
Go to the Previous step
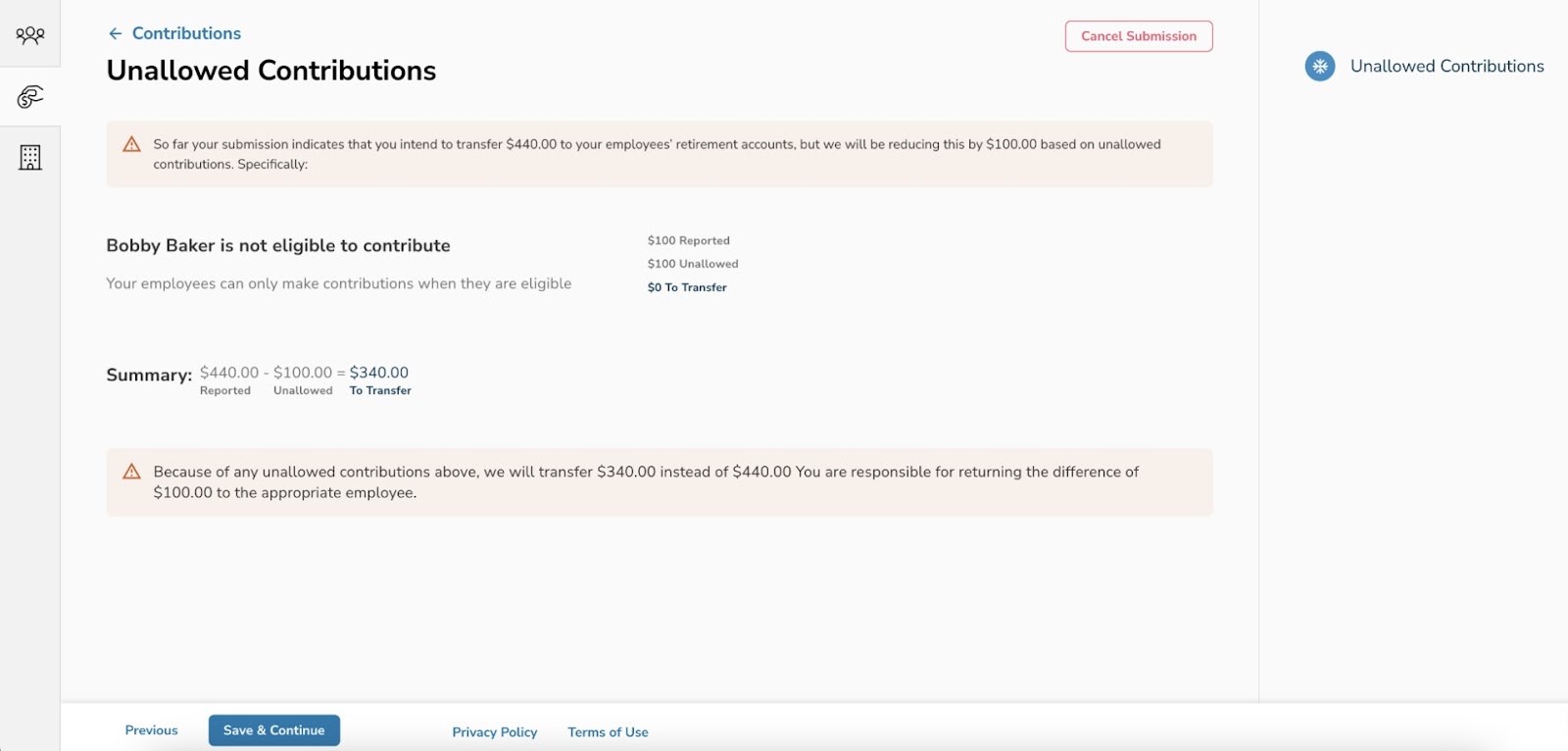click(151, 730)
